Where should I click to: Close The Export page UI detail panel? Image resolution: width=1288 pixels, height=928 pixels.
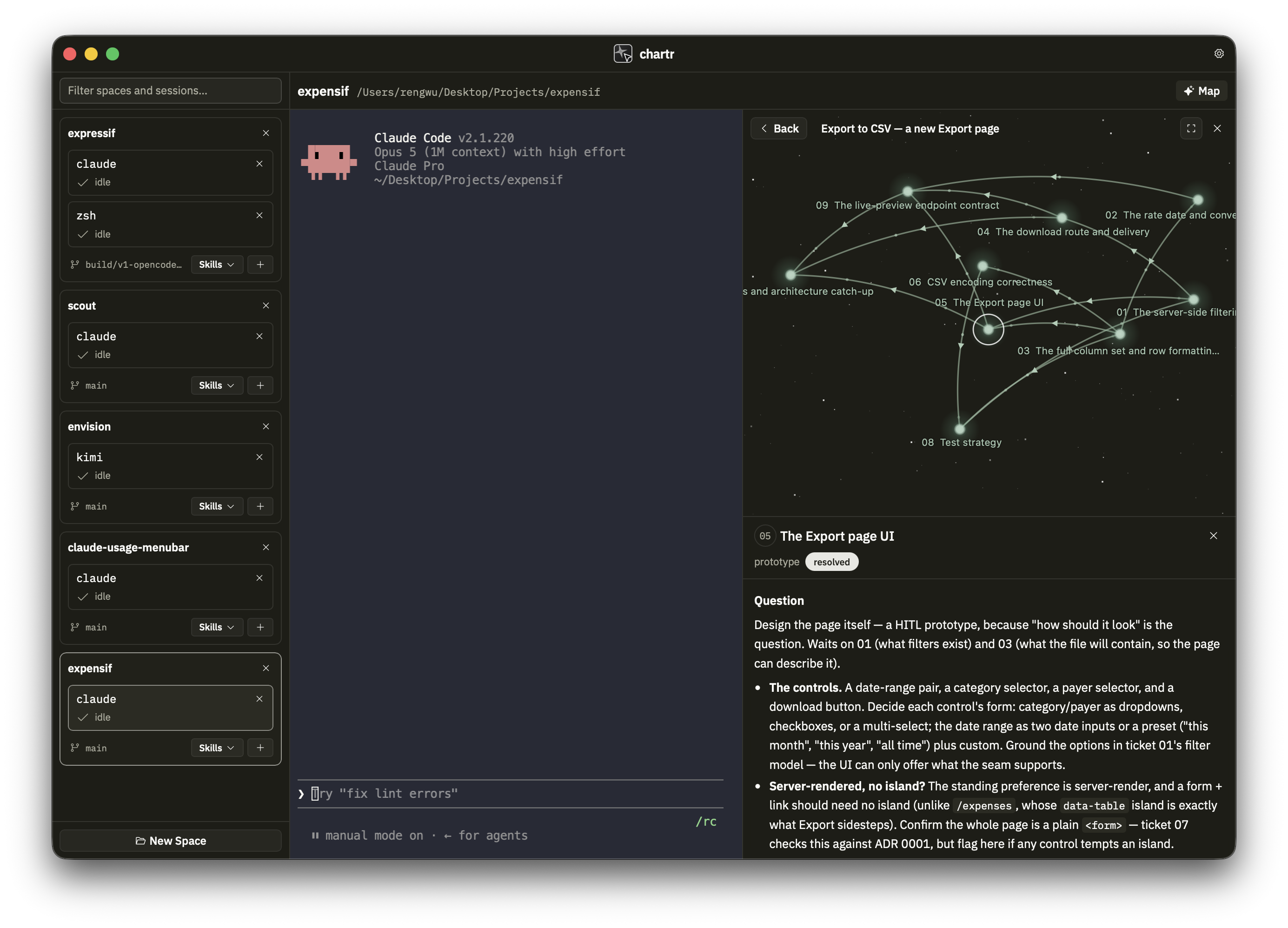[x=1213, y=536]
